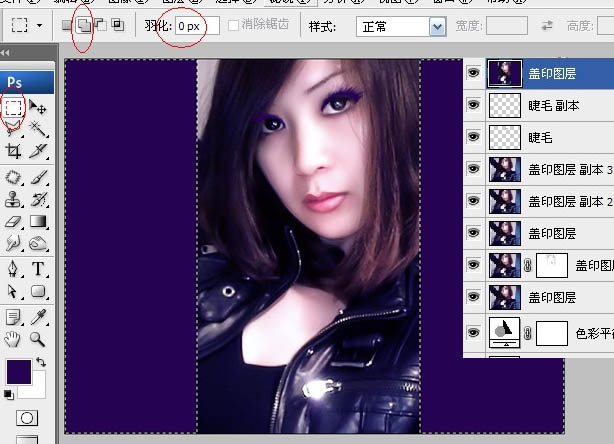Select the Rectangular Marquee tool in toolbox

[13, 107]
